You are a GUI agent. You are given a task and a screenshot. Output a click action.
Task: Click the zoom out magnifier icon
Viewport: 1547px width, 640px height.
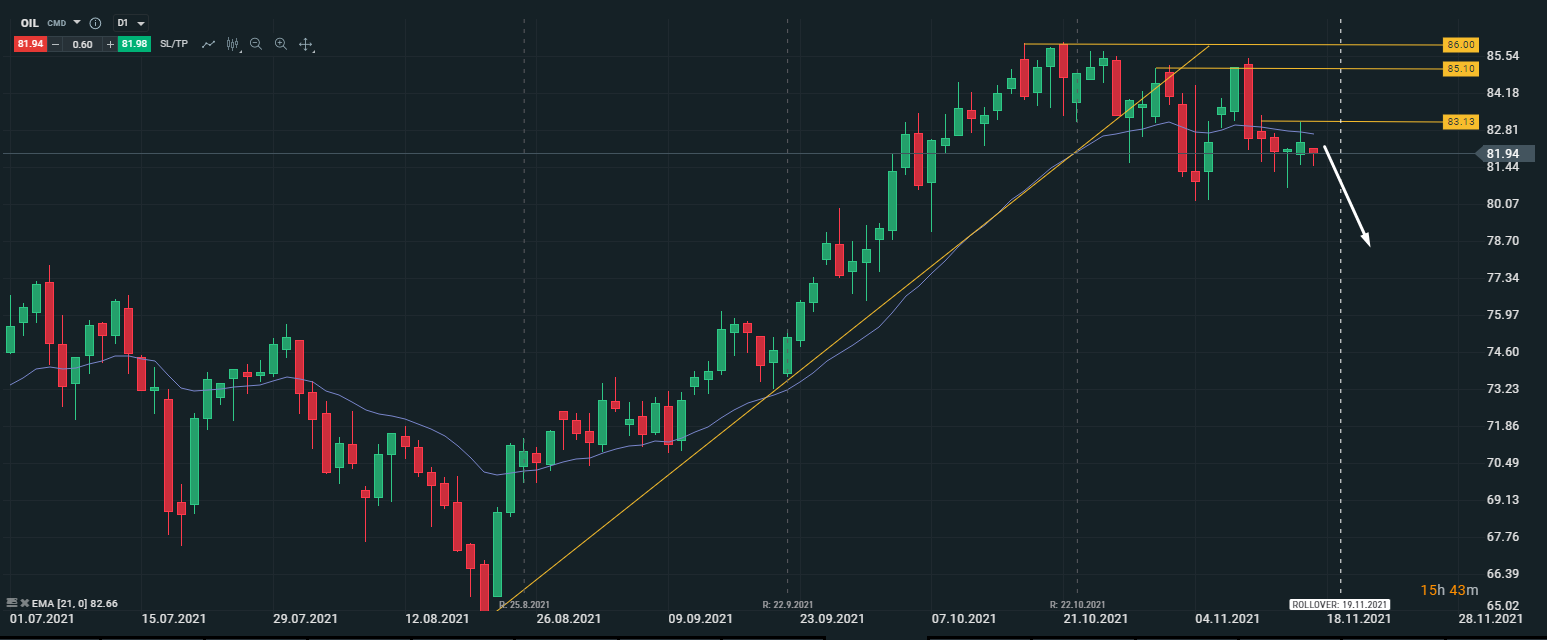click(x=256, y=44)
